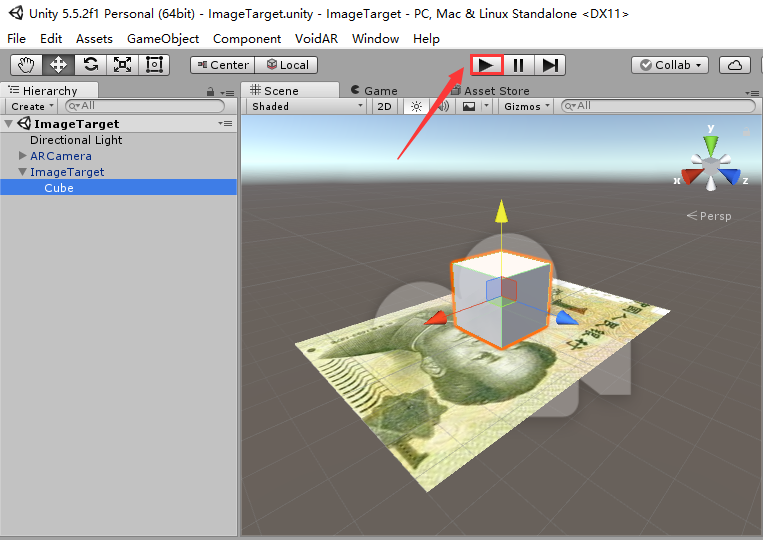The height and width of the screenshot is (540, 763).
Task: Click the center cube of orientation gizmo
Action: 711,168
